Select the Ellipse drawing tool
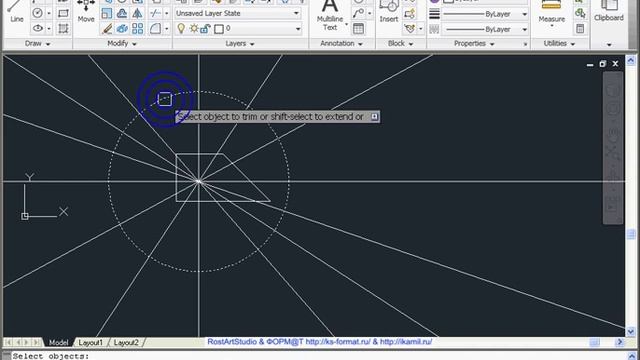The width and height of the screenshot is (640, 360). [x=37, y=29]
